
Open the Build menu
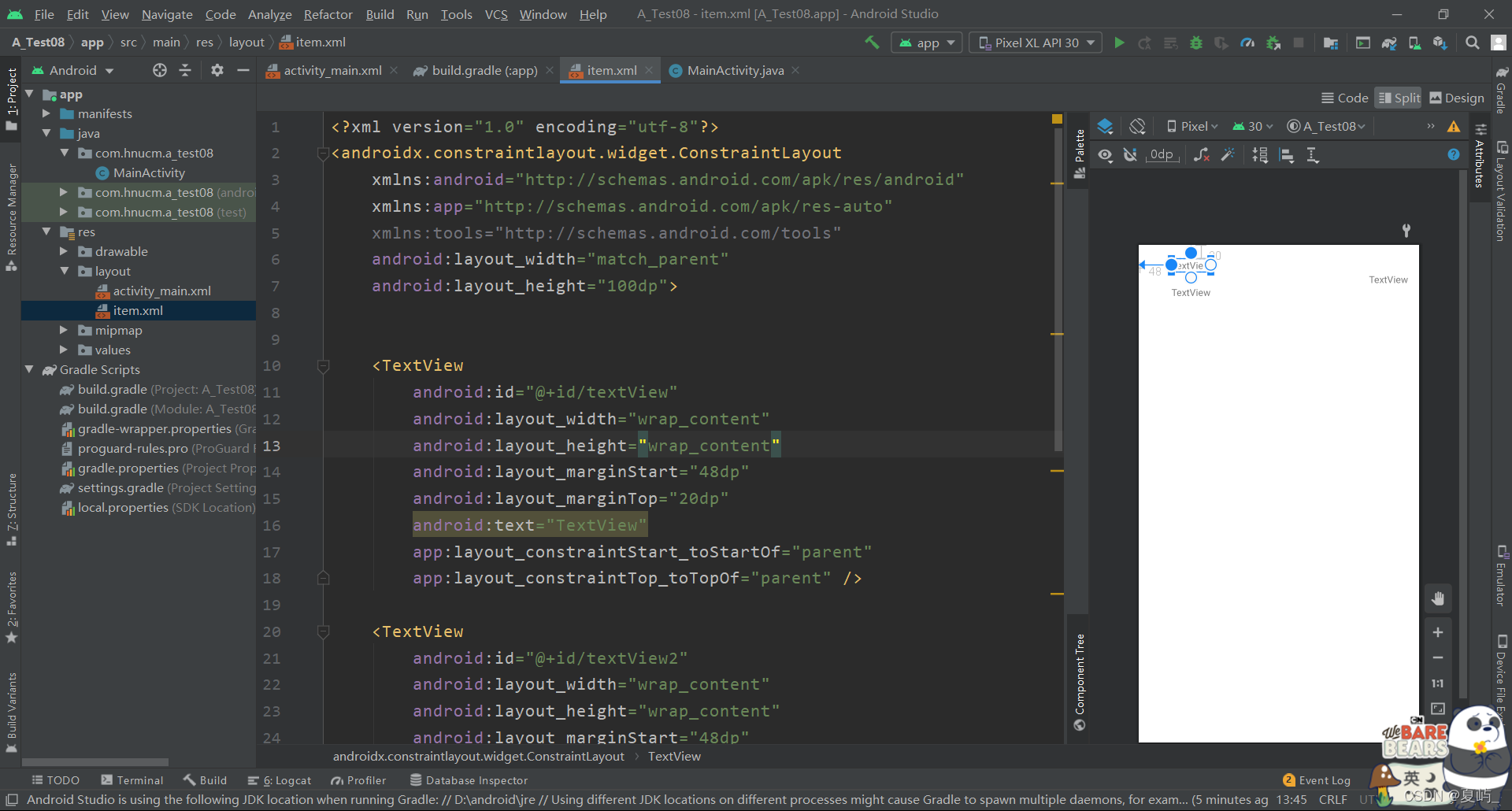(x=380, y=14)
